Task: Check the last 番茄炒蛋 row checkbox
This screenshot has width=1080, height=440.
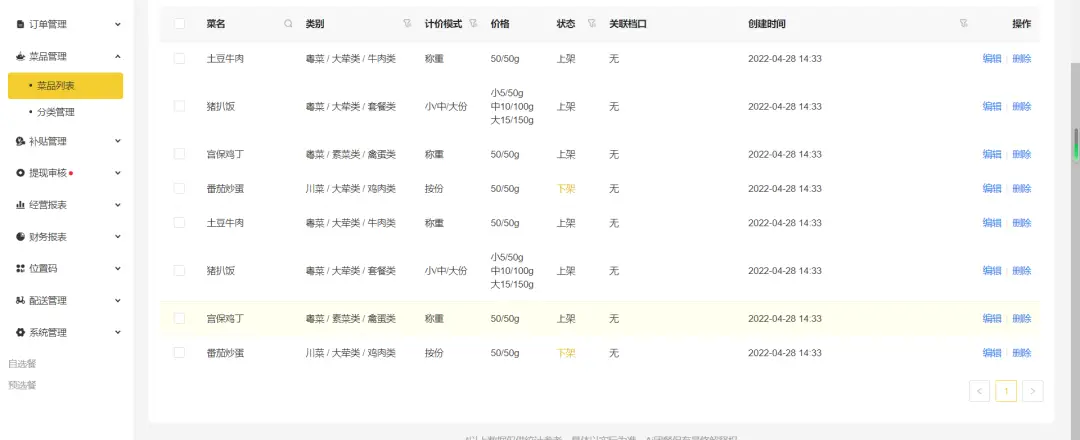Action: (x=179, y=353)
